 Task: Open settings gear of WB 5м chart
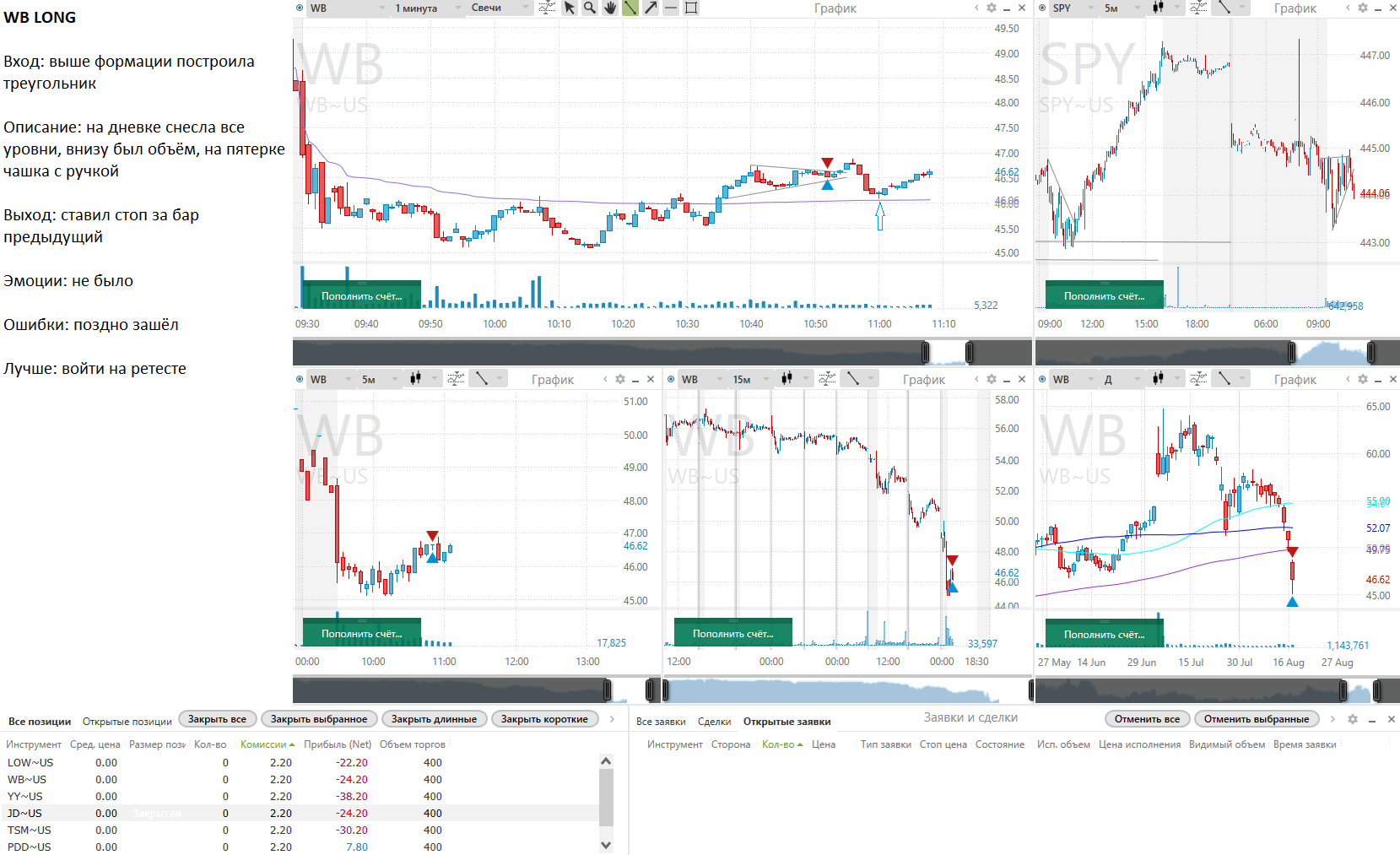coord(620,379)
